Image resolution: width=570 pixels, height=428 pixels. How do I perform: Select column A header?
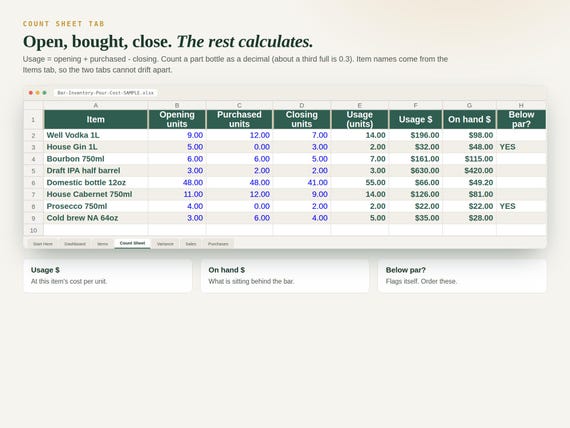pos(96,105)
